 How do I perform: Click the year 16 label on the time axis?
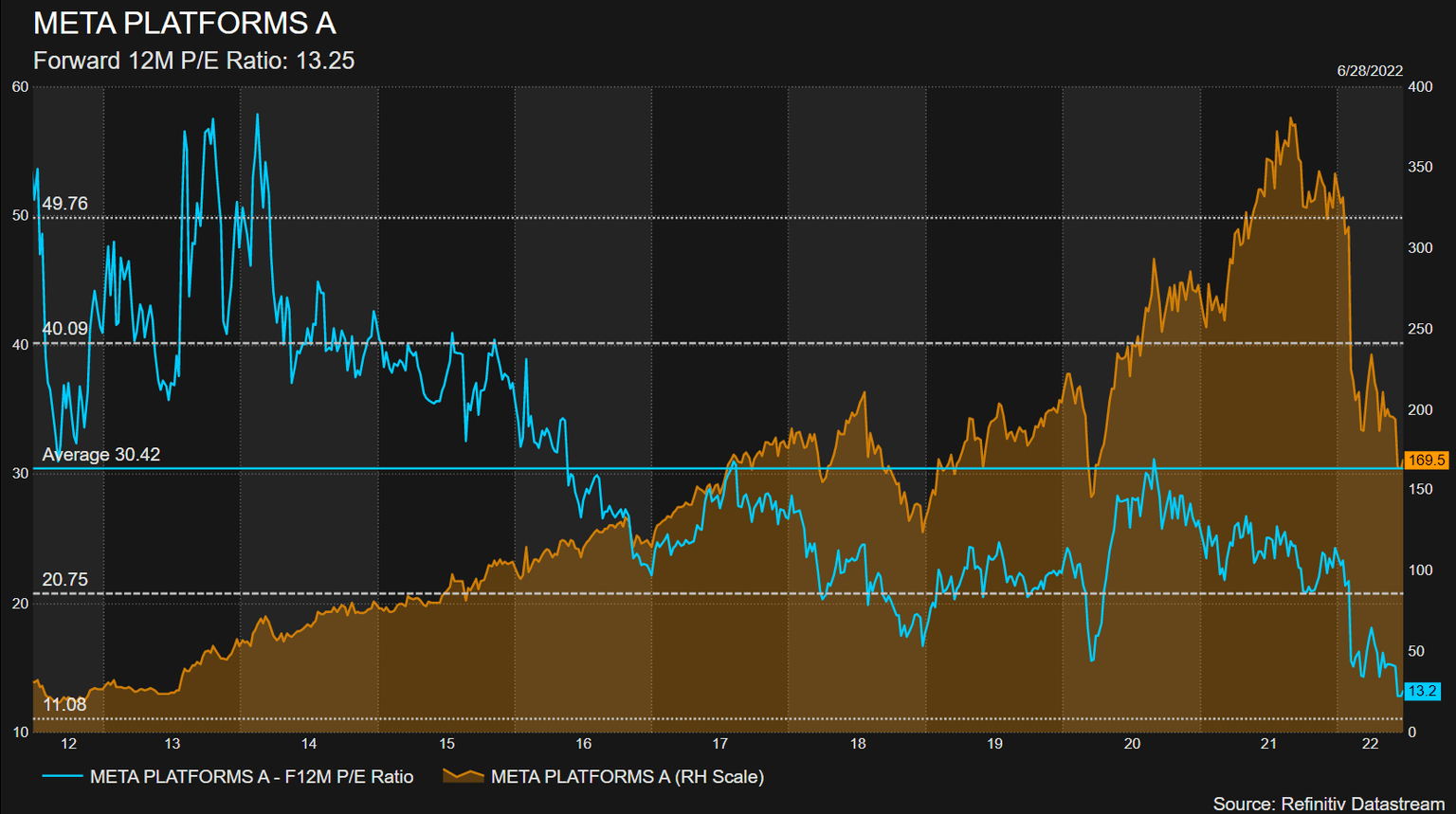(583, 744)
